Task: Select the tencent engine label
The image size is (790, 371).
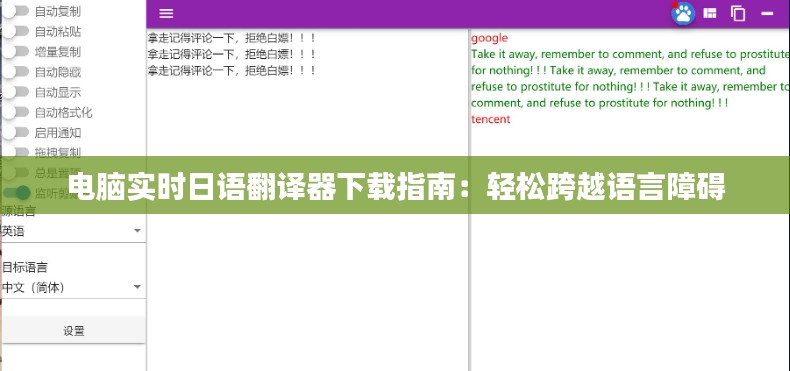Action: coord(491,119)
